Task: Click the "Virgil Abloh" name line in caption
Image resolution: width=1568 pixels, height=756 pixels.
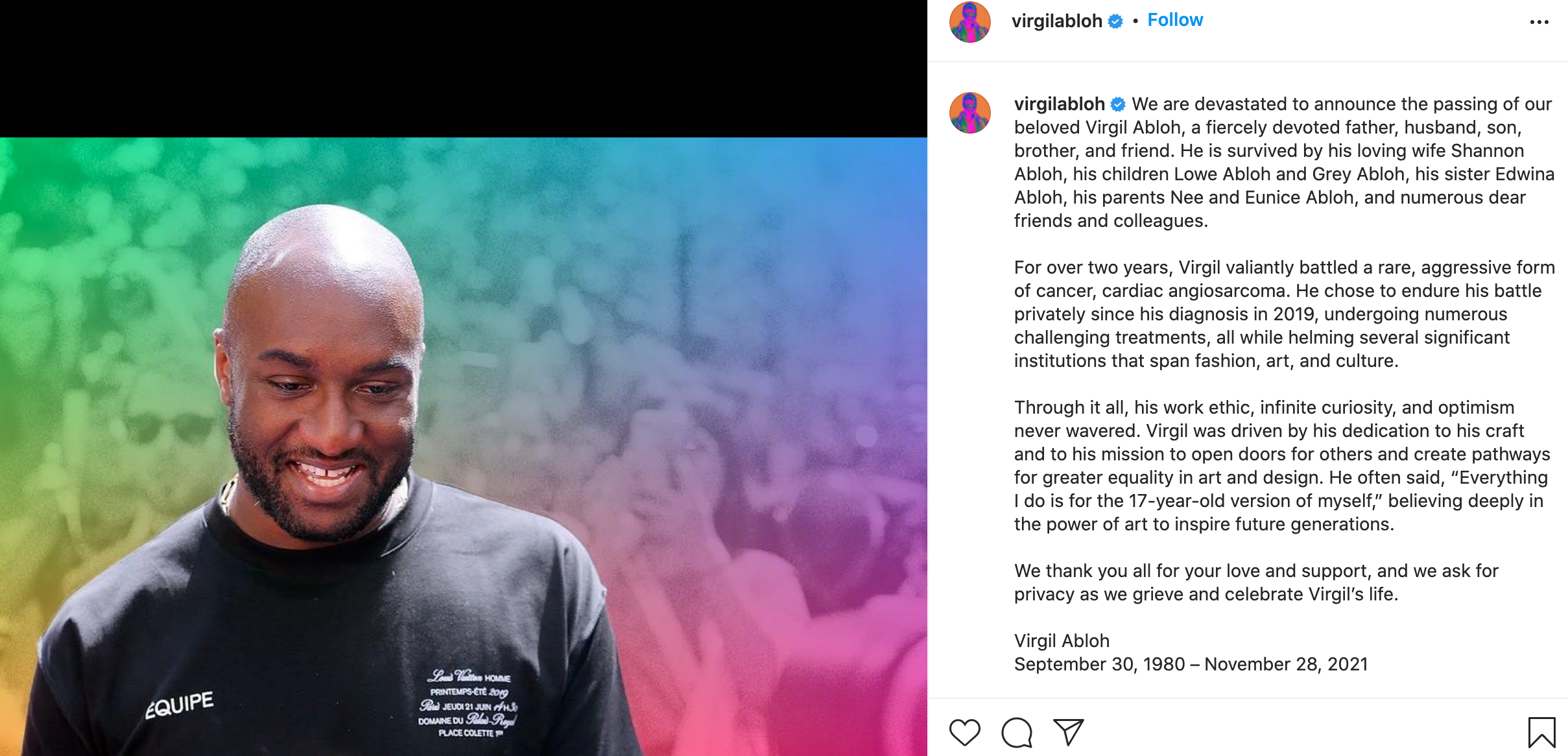Action: pos(1062,641)
